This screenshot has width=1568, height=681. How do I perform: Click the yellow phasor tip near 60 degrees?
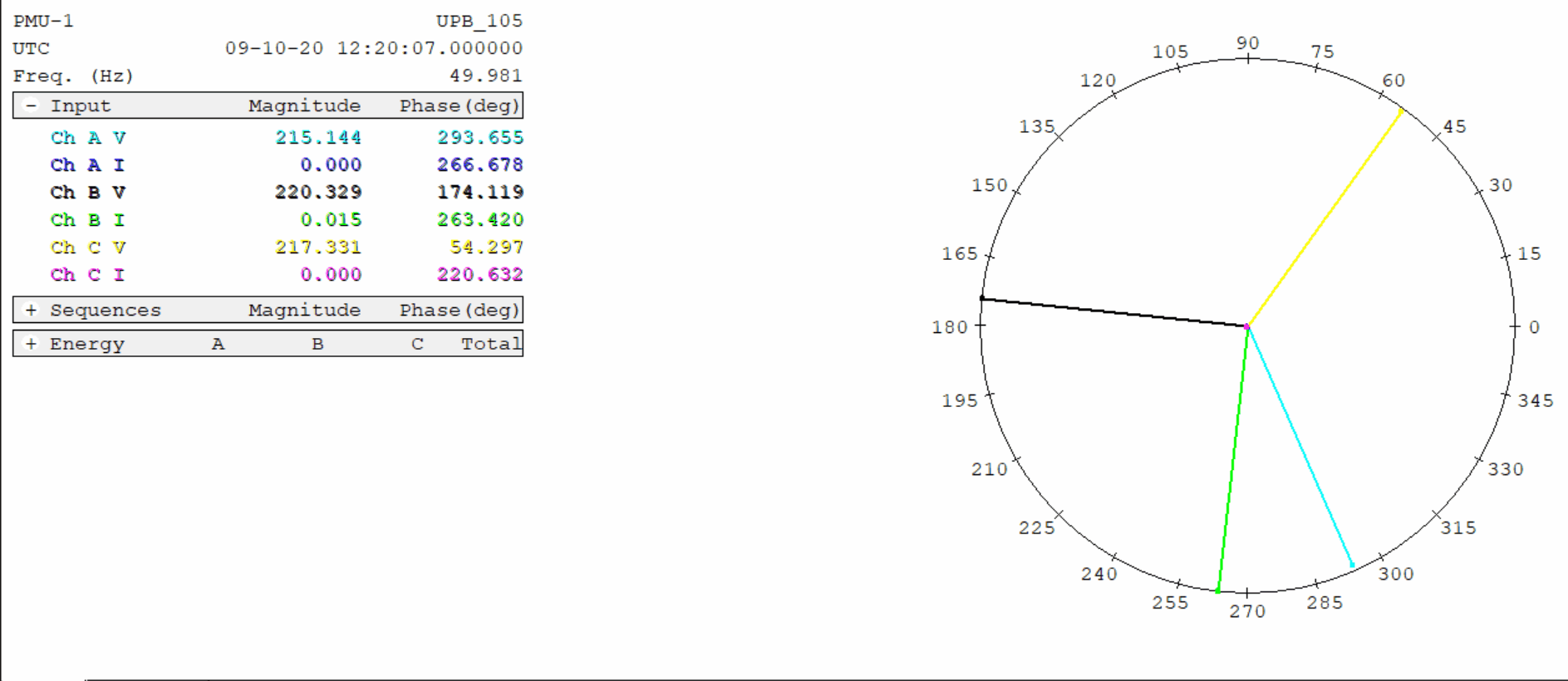[1402, 110]
